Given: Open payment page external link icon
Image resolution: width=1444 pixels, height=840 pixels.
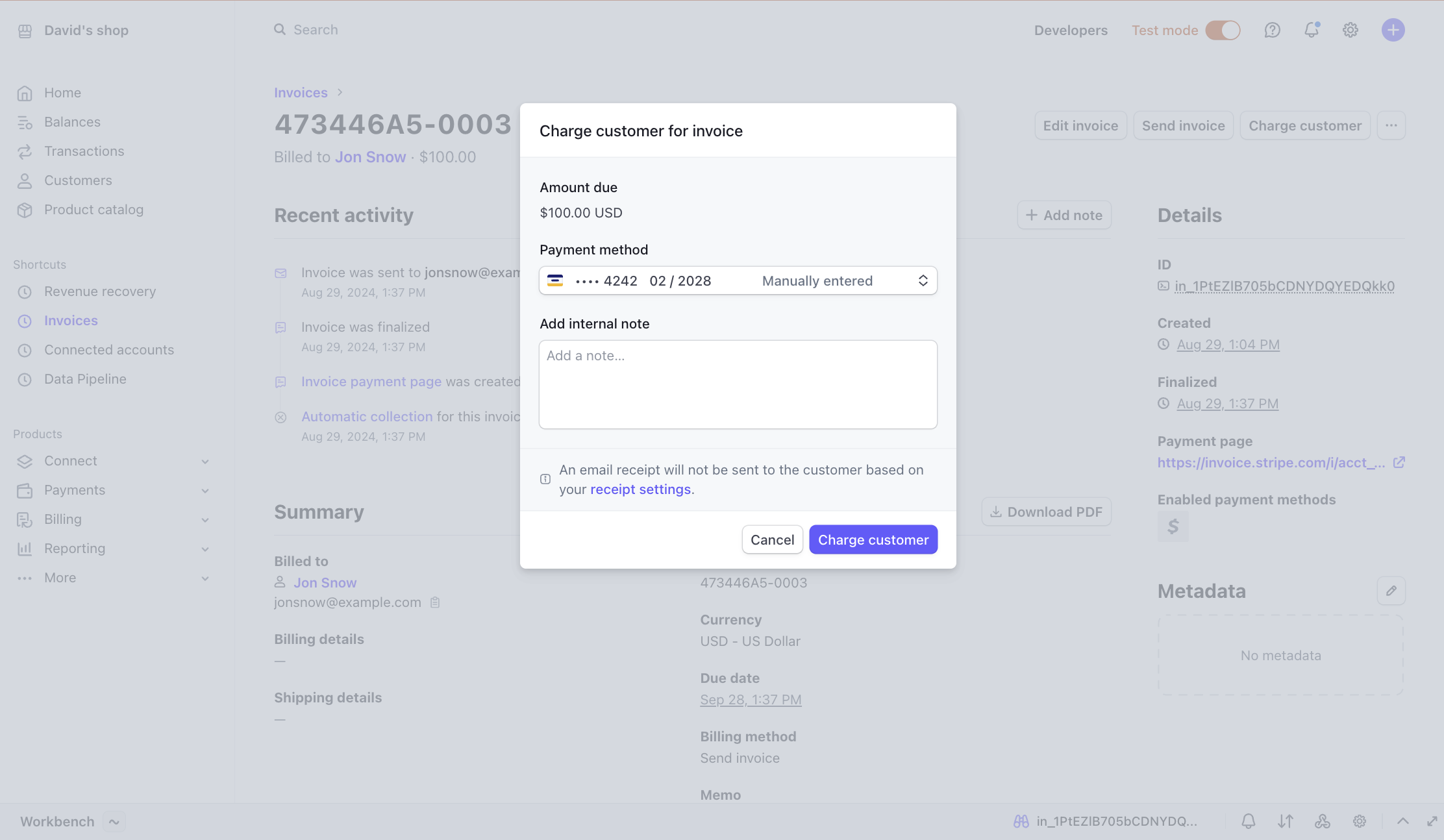Looking at the screenshot, I should click(x=1399, y=462).
